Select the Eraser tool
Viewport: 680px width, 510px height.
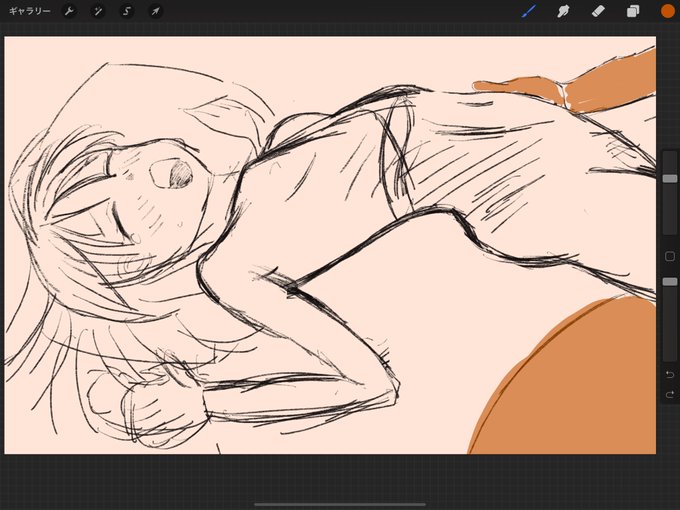point(598,11)
